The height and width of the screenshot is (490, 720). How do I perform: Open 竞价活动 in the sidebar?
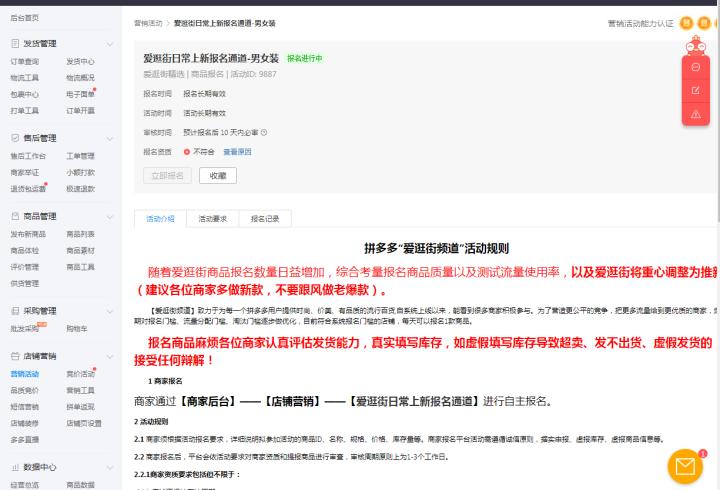80,374
